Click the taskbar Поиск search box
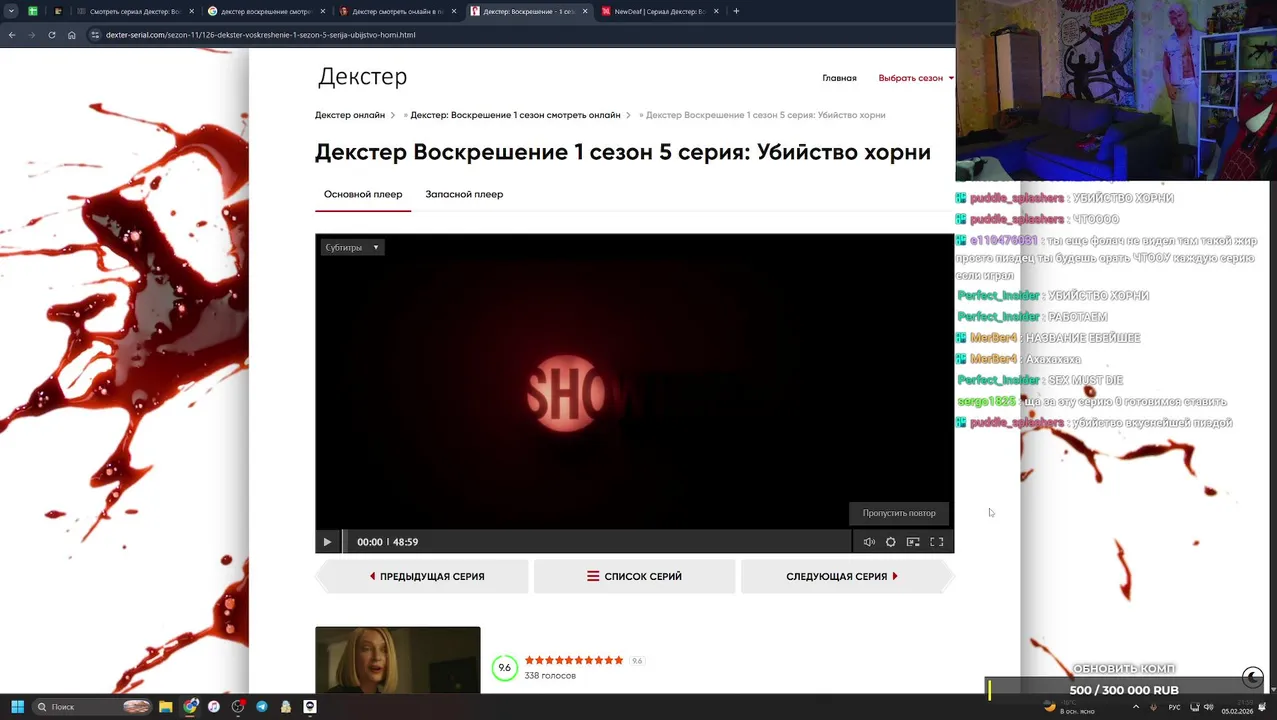Screen dimensions: 1277x720 (x=92, y=706)
